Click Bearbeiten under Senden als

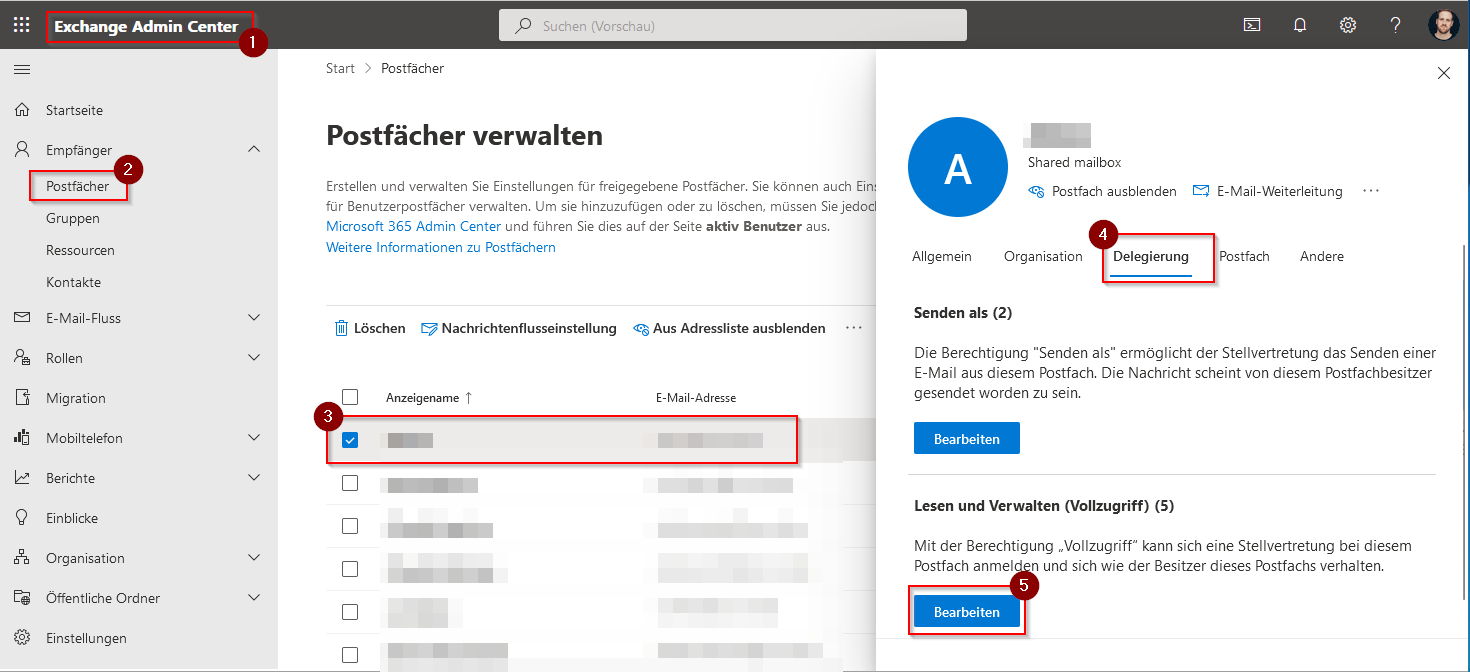click(967, 438)
